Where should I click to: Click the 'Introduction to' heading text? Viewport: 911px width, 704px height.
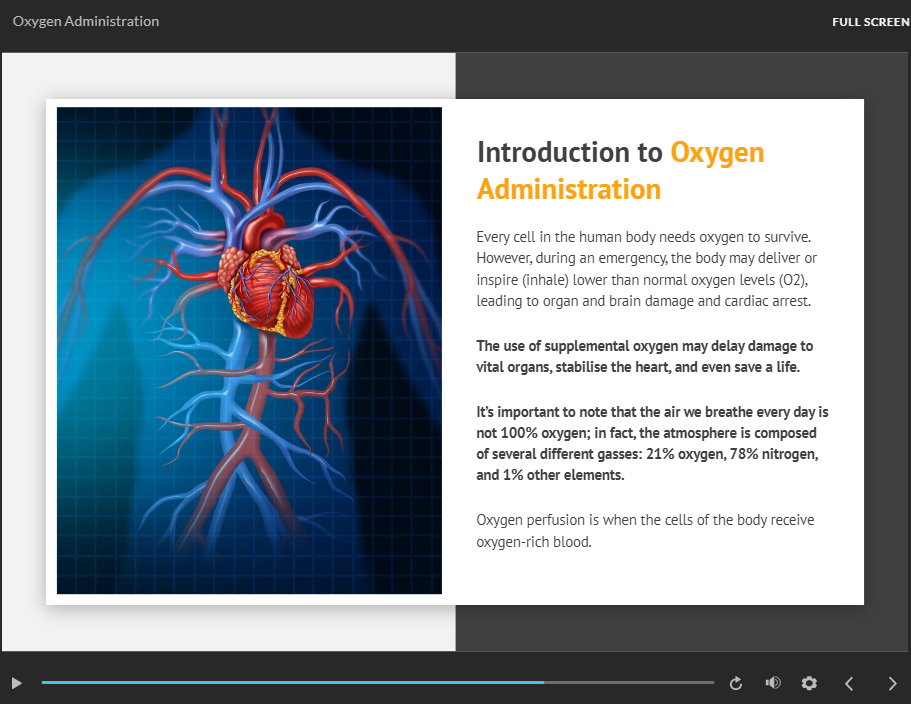pos(569,152)
